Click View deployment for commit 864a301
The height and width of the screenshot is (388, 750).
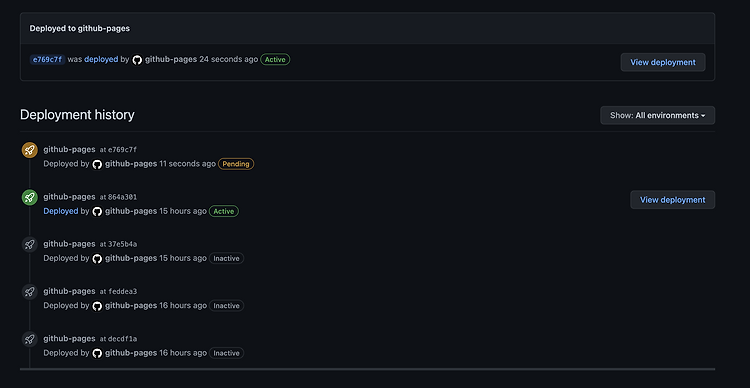pos(673,200)
